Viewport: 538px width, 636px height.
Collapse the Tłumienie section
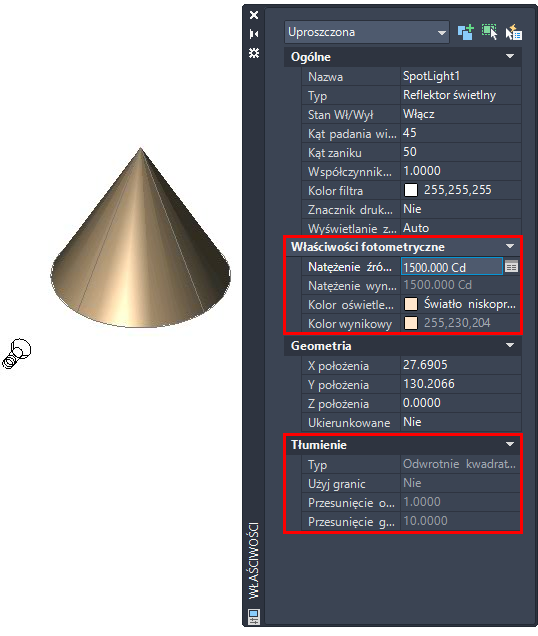point(510,444)
